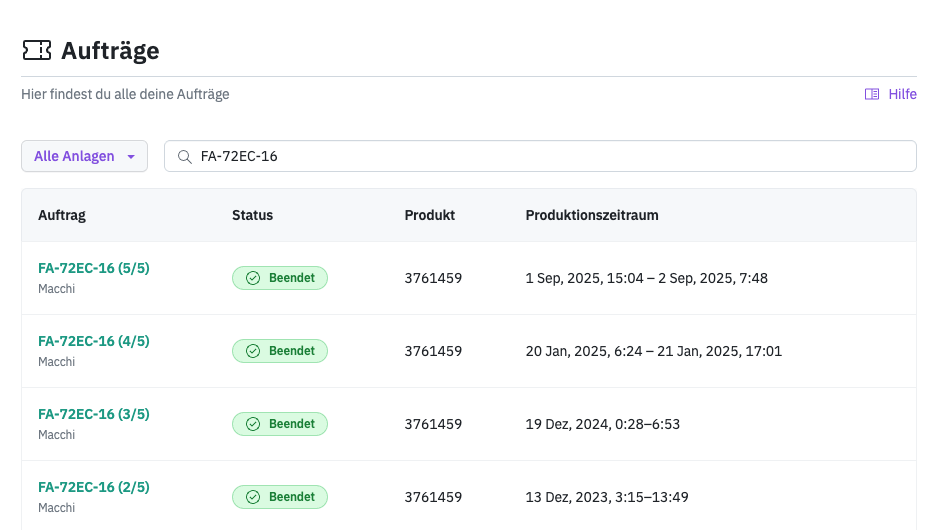
Task: Click the Produktionszeitraum column header
Action: click(591, 215)
